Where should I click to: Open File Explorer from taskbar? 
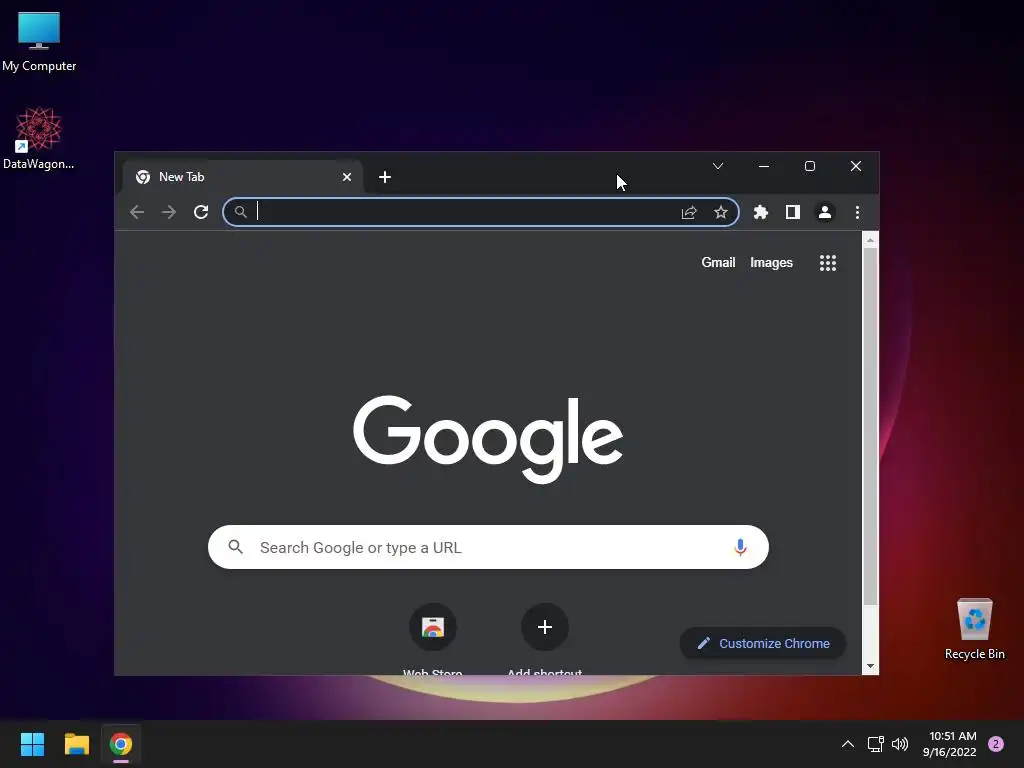click(x=76, y=744)
